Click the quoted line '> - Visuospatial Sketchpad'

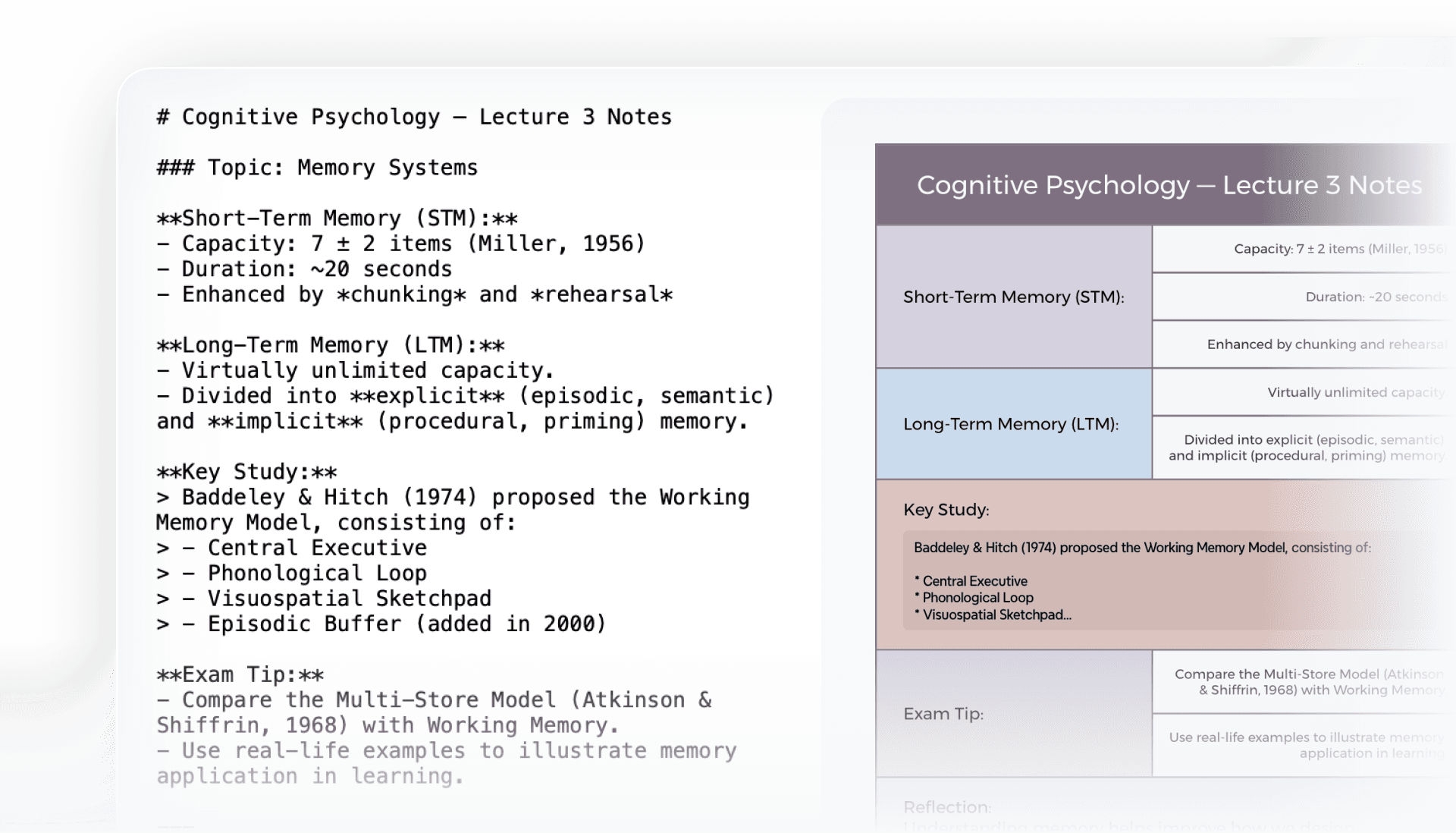pos(324,599)
